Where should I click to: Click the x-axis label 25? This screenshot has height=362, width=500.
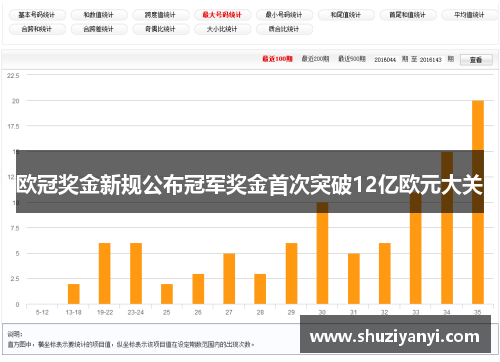[167, 313]
